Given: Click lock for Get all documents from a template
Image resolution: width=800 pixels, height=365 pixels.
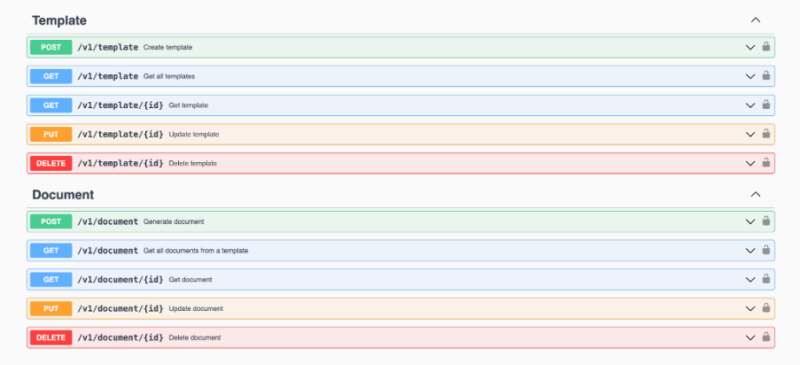Looking at the screenshot, I should coord(766,251).
